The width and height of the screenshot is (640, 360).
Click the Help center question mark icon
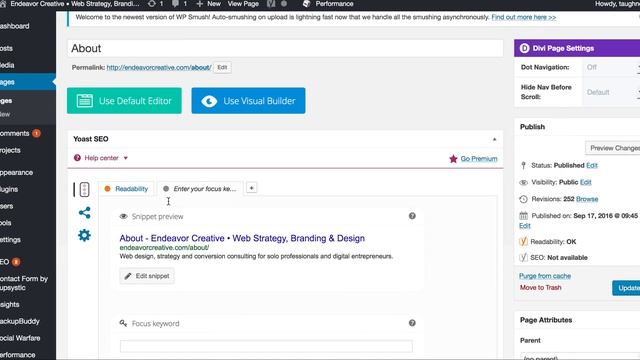click(77, 158)
